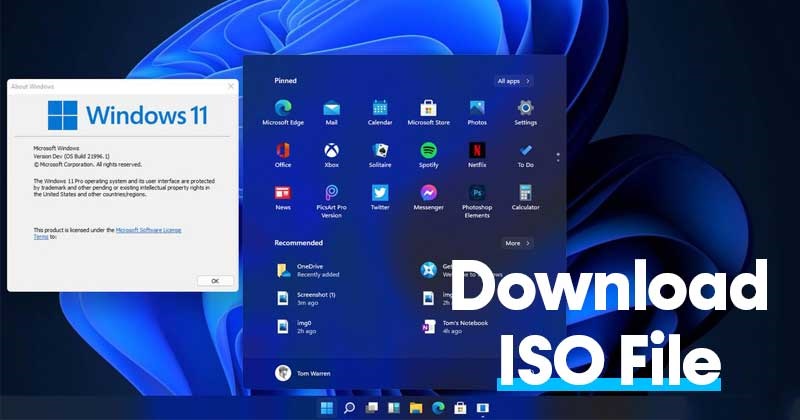
Task: Launch Edge from the taskbar
Action: click(438, 408)
